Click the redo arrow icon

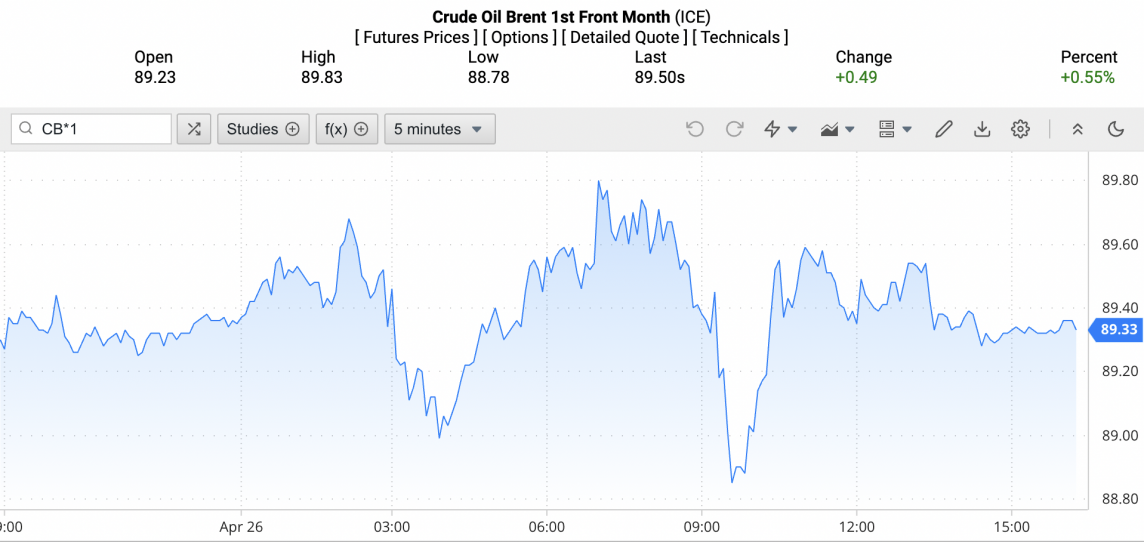[734, 129]
